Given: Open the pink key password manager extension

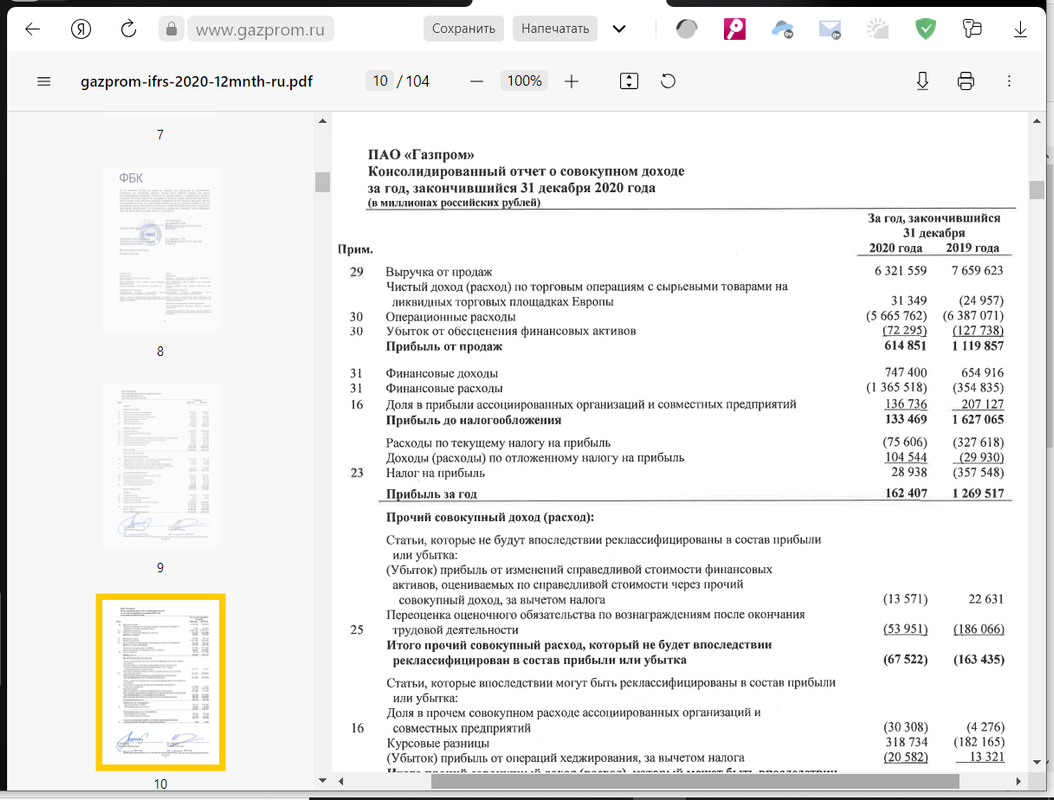Looking at the screenshot, I should click(734, 29).
